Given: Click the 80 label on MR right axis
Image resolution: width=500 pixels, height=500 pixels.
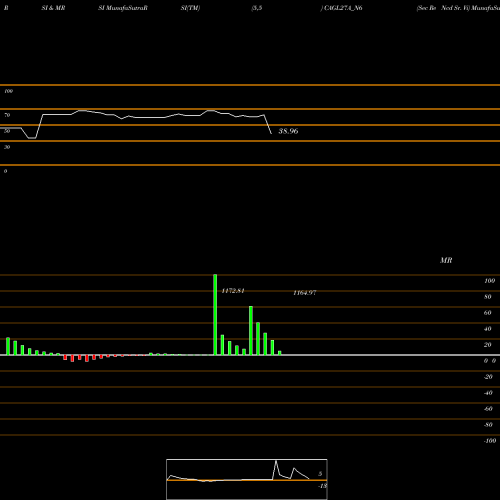Looking at the screenshot, I should 488,297.
